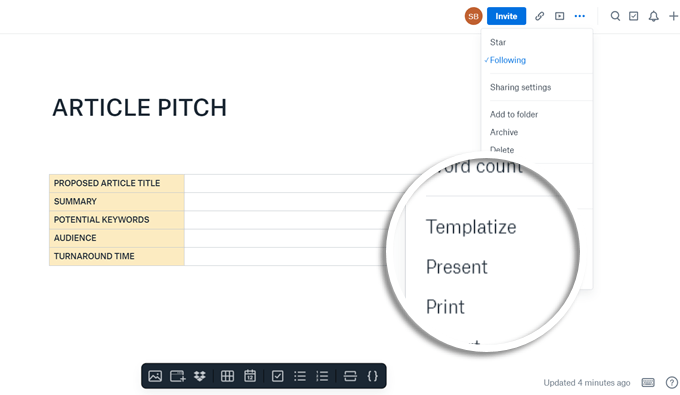Insert numbered list icon
The height and width of the screenshot is (395, 680).
click(322, 376)
